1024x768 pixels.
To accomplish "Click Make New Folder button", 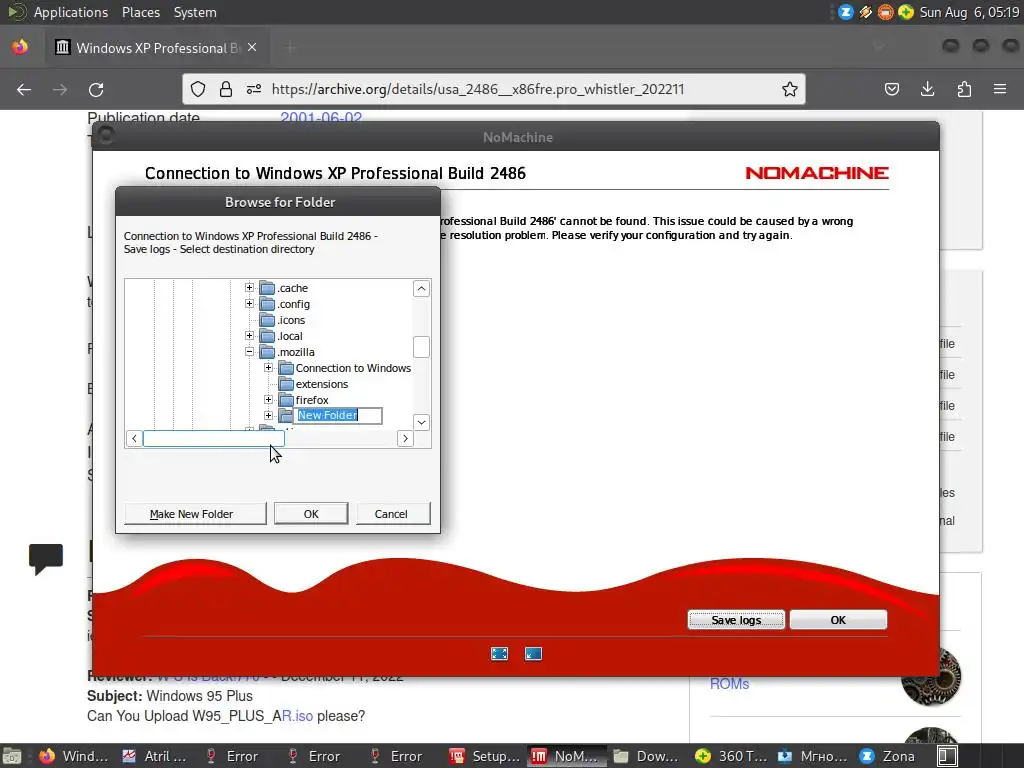I will [195, 514].
